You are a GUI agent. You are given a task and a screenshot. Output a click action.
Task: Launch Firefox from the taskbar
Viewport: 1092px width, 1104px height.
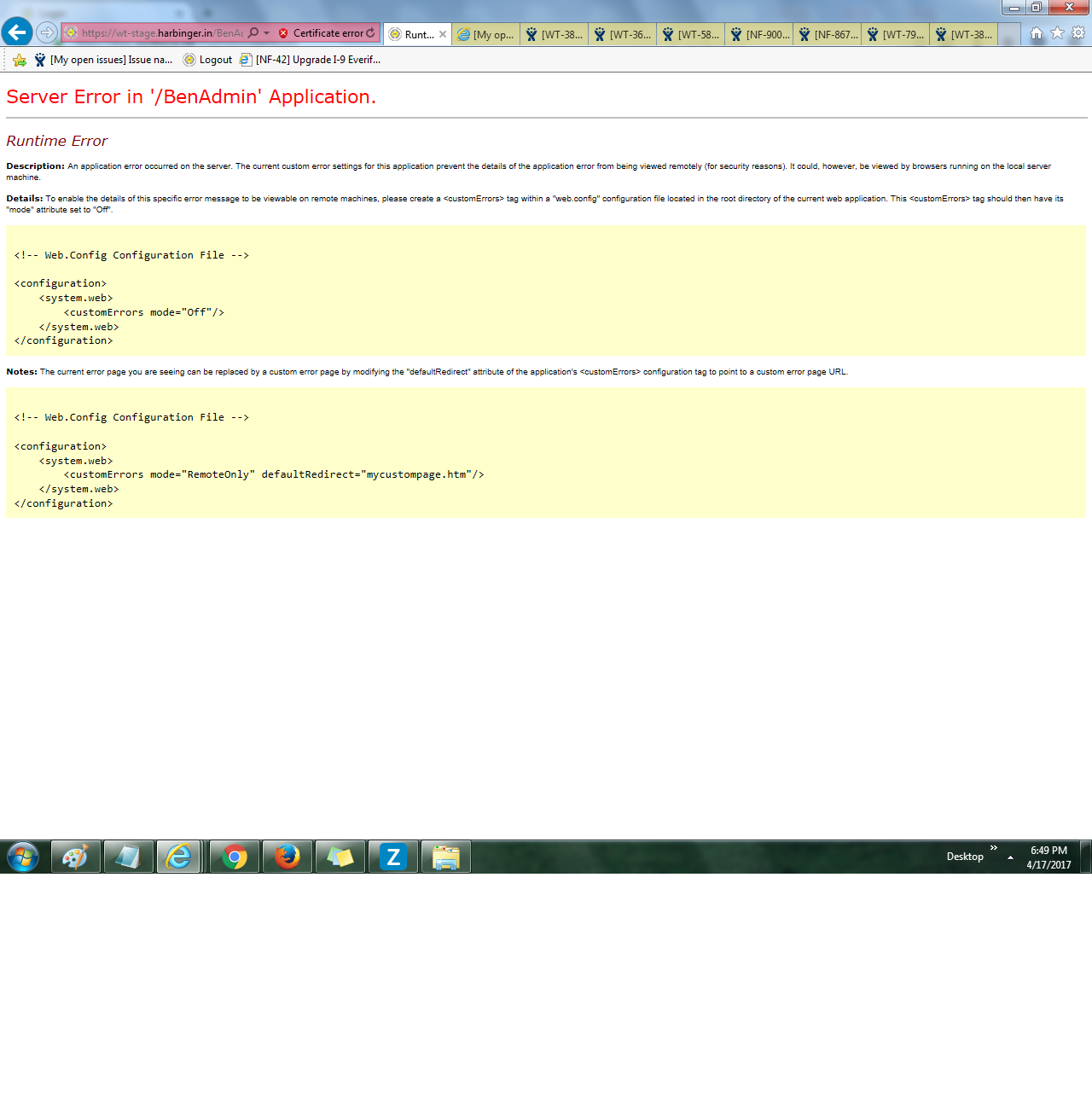pyautogui.click(x=288, y=857)
